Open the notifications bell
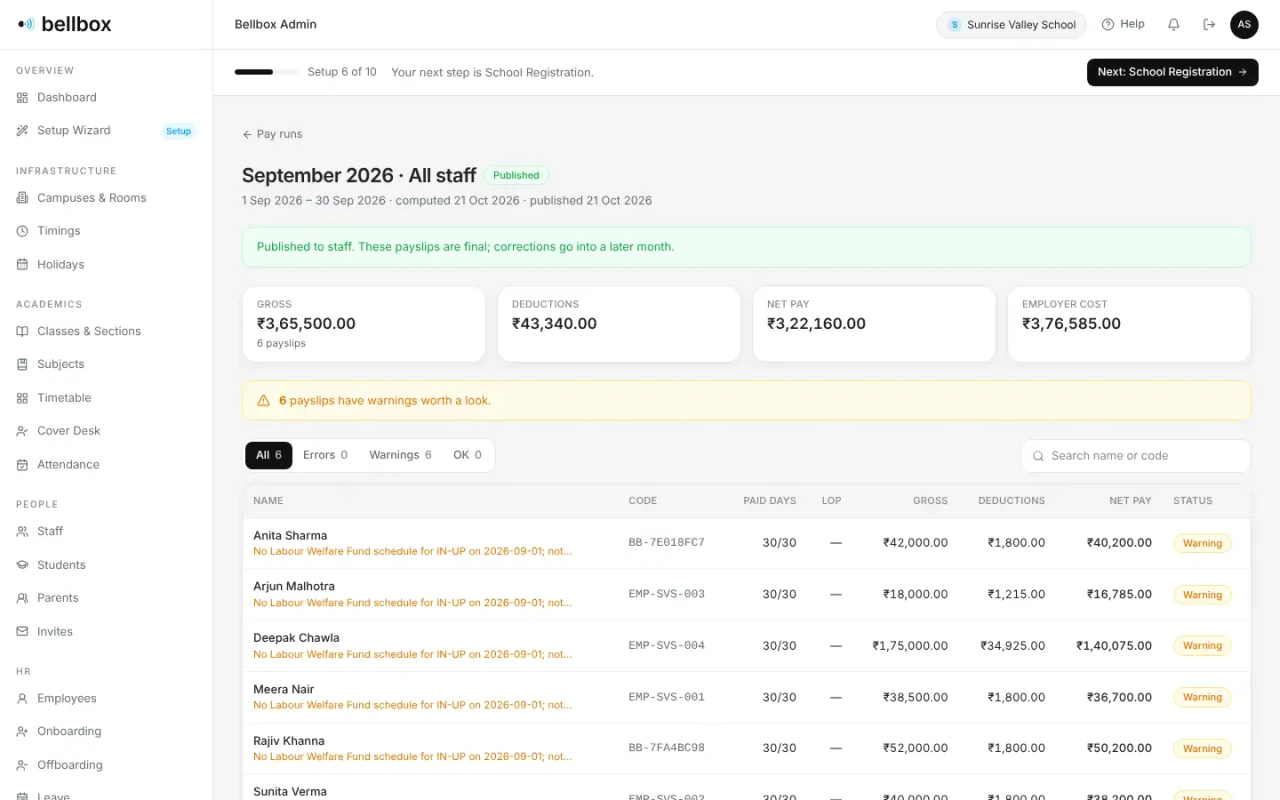 (x=1174, y=24)
